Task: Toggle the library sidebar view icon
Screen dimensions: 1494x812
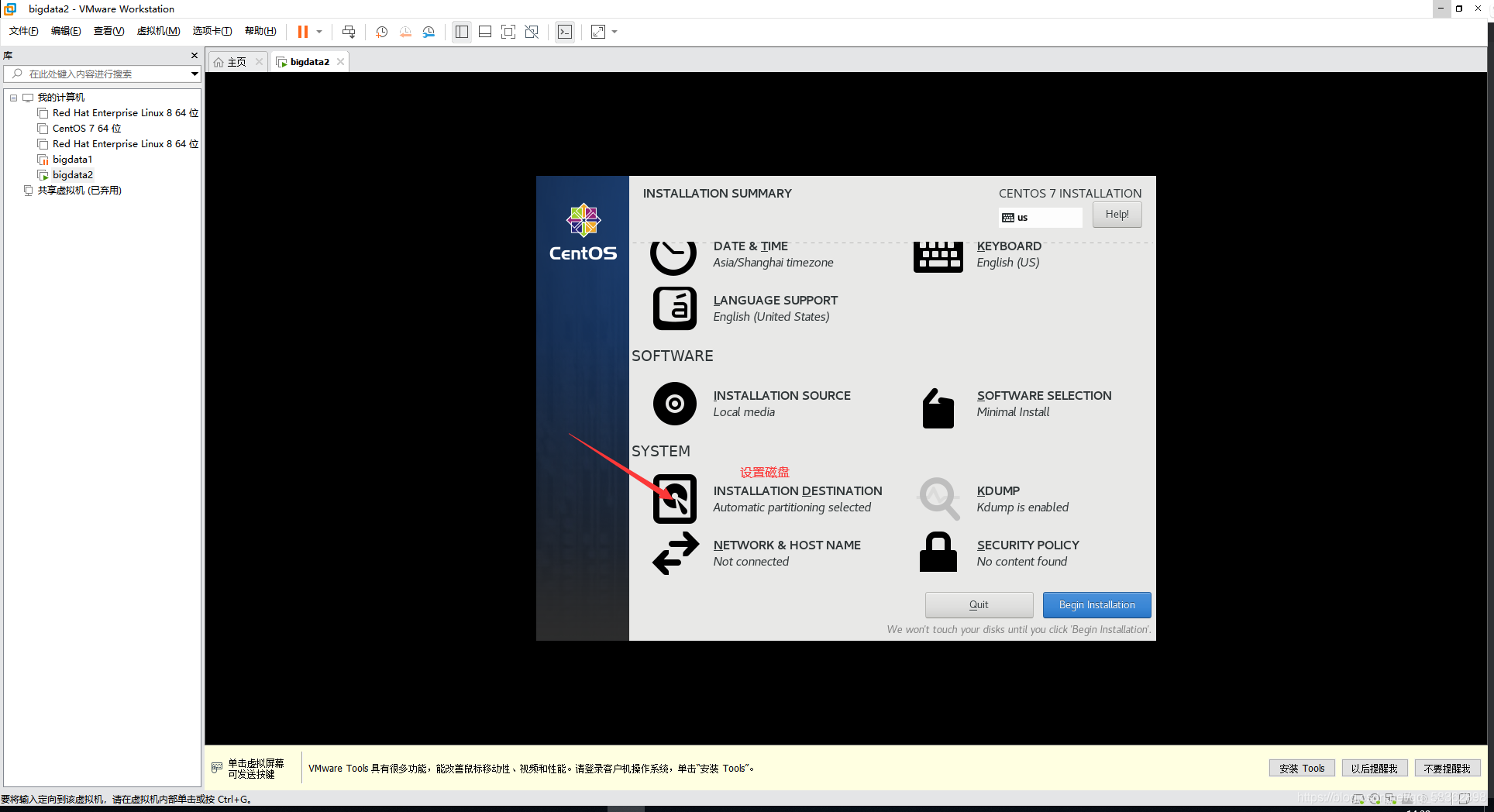Action: click(462, 32)
